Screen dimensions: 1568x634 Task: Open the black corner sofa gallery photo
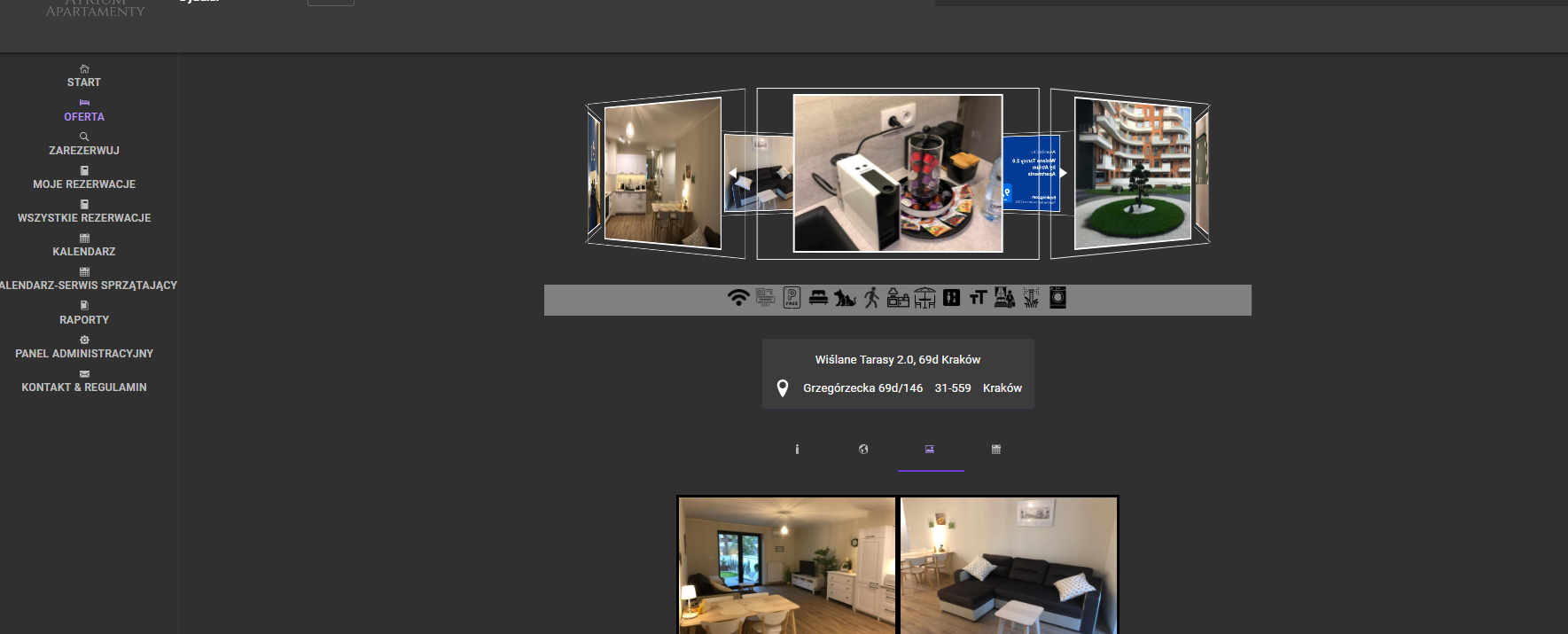point(1009,565)
